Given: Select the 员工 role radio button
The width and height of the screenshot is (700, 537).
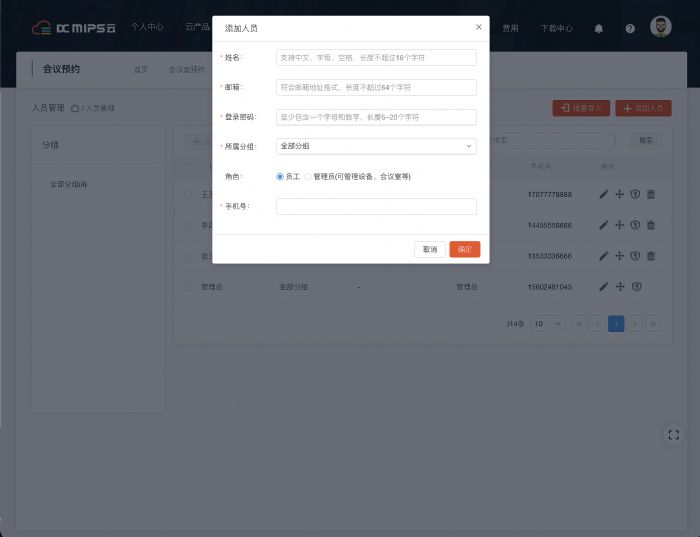Looking at the screenshot, I should tap(280, 176).
